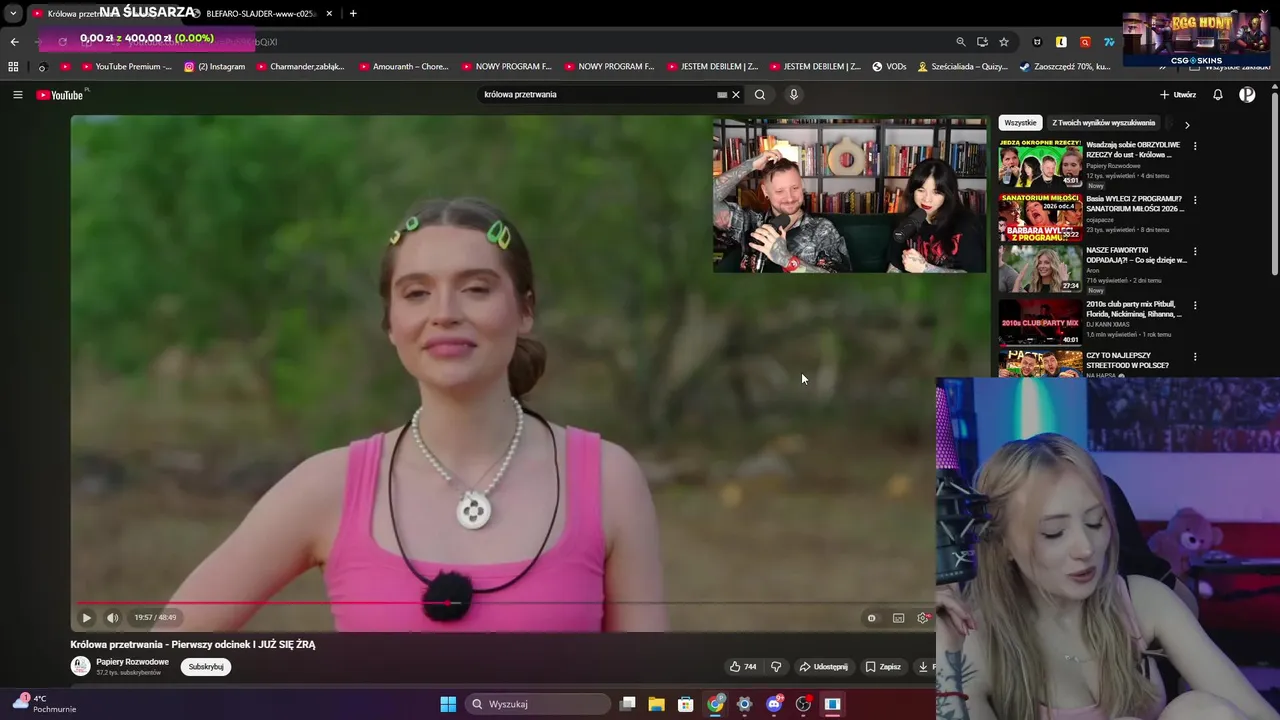Screen dimensions: 1280x720
Task: Open the Zaoszczędź 70% bookmark
Action: tap(1065, 67)
